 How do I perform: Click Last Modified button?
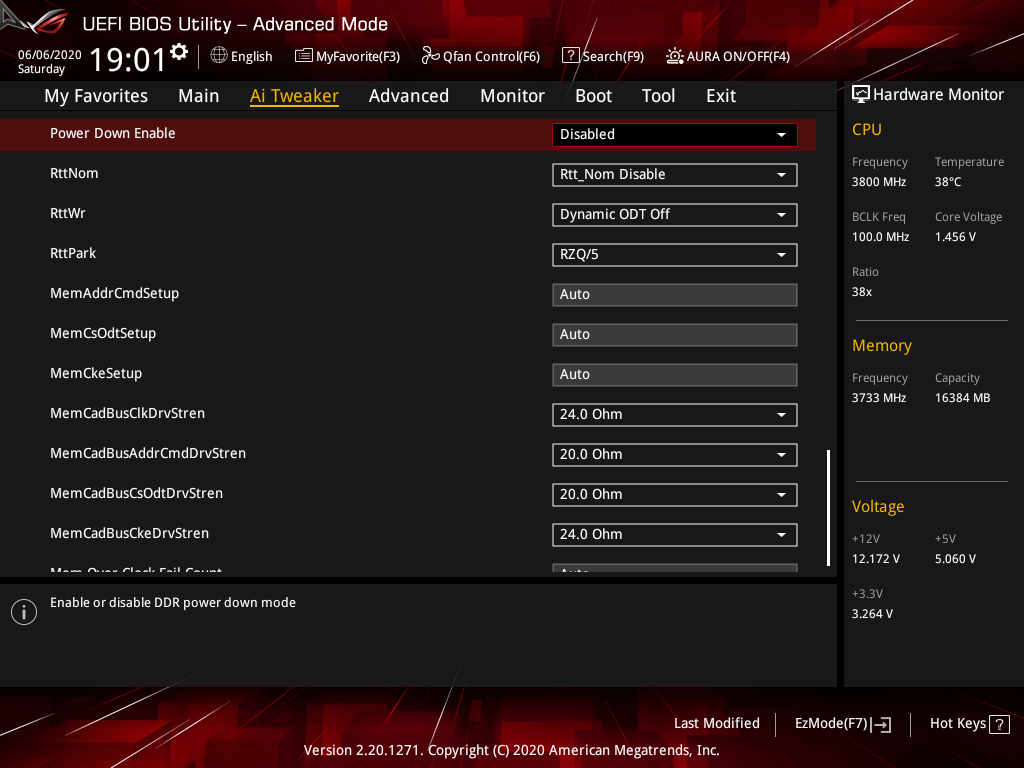(716, 724)
